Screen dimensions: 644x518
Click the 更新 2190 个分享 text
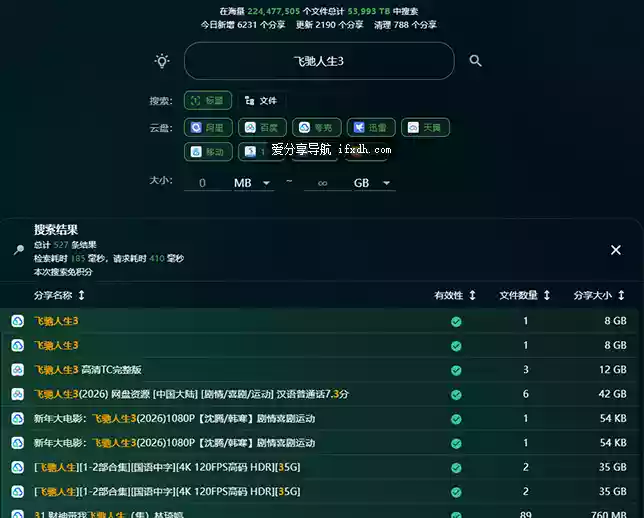(x=329, y=25)
